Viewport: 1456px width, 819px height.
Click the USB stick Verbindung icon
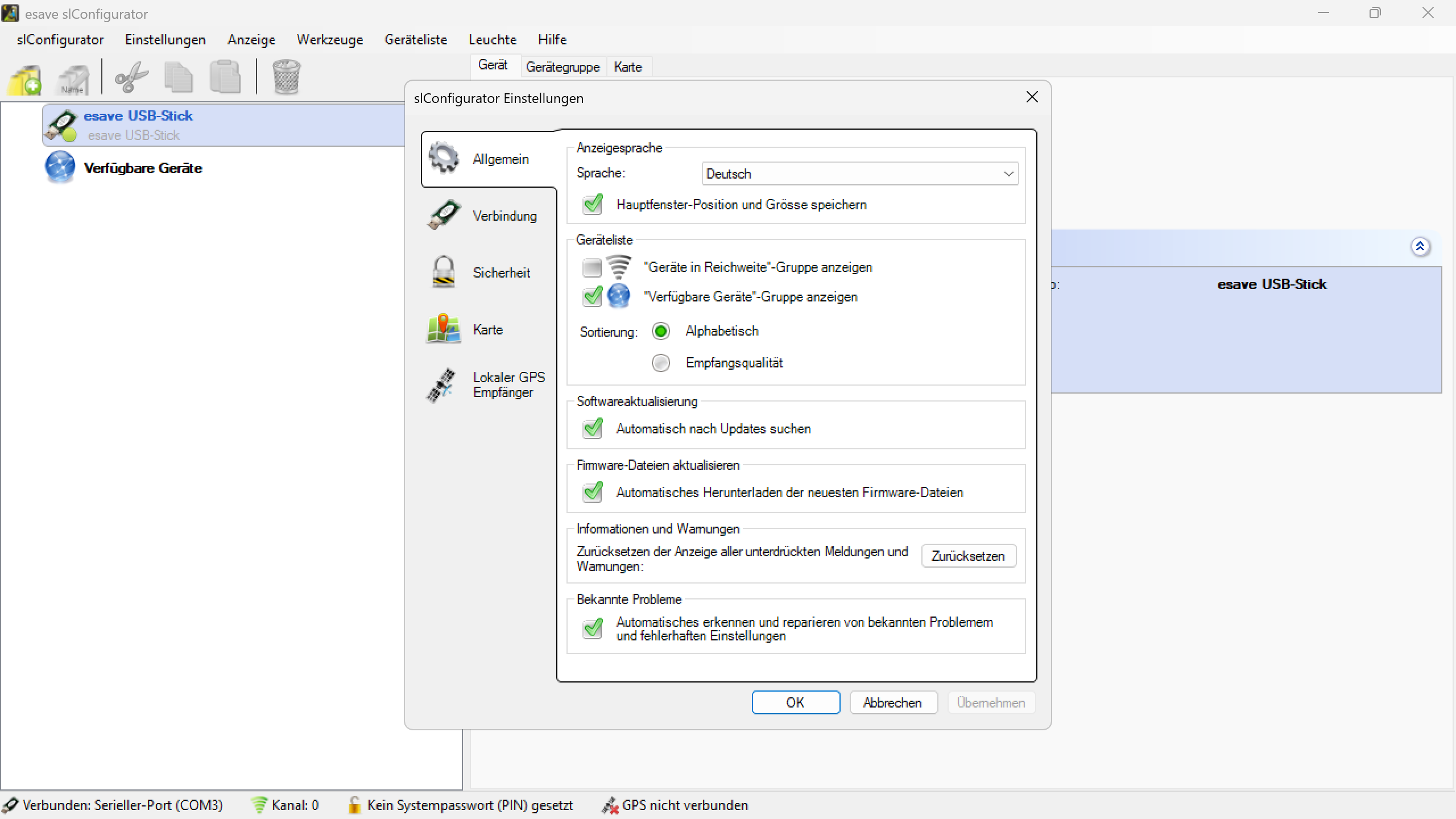point(444,215)
